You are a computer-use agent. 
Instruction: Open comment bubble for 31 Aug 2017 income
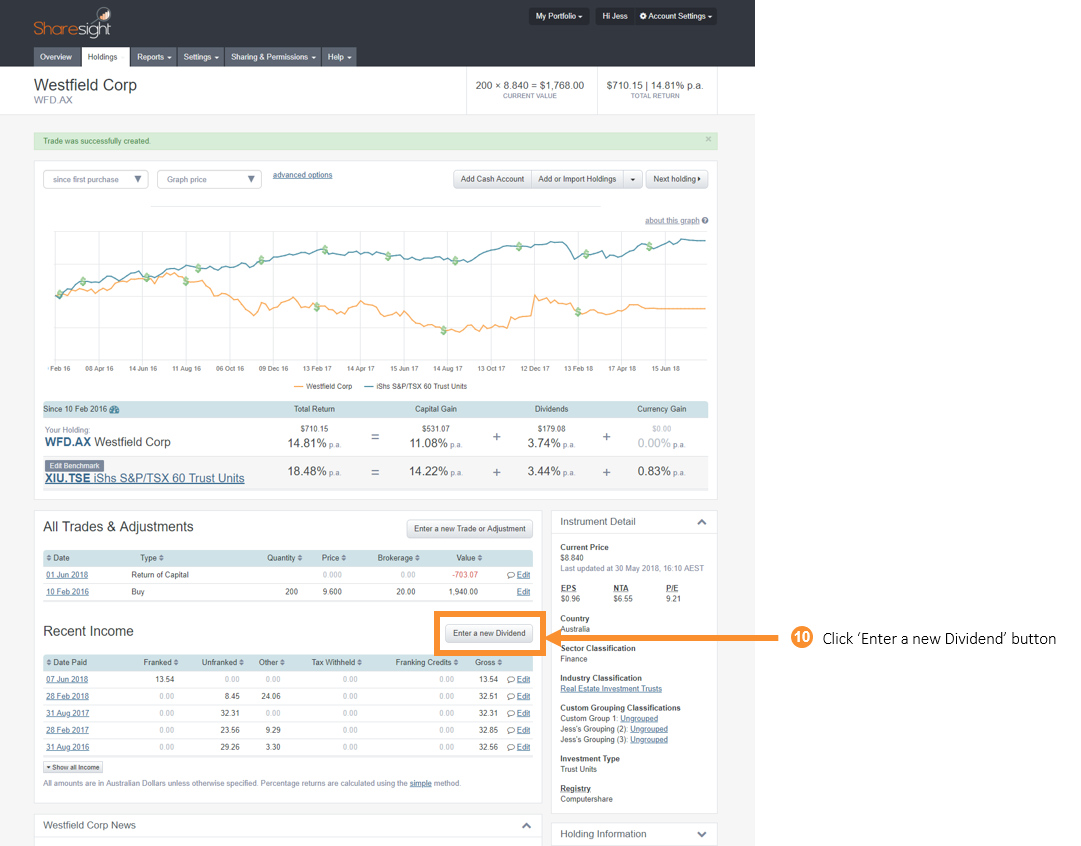(511, 714)
